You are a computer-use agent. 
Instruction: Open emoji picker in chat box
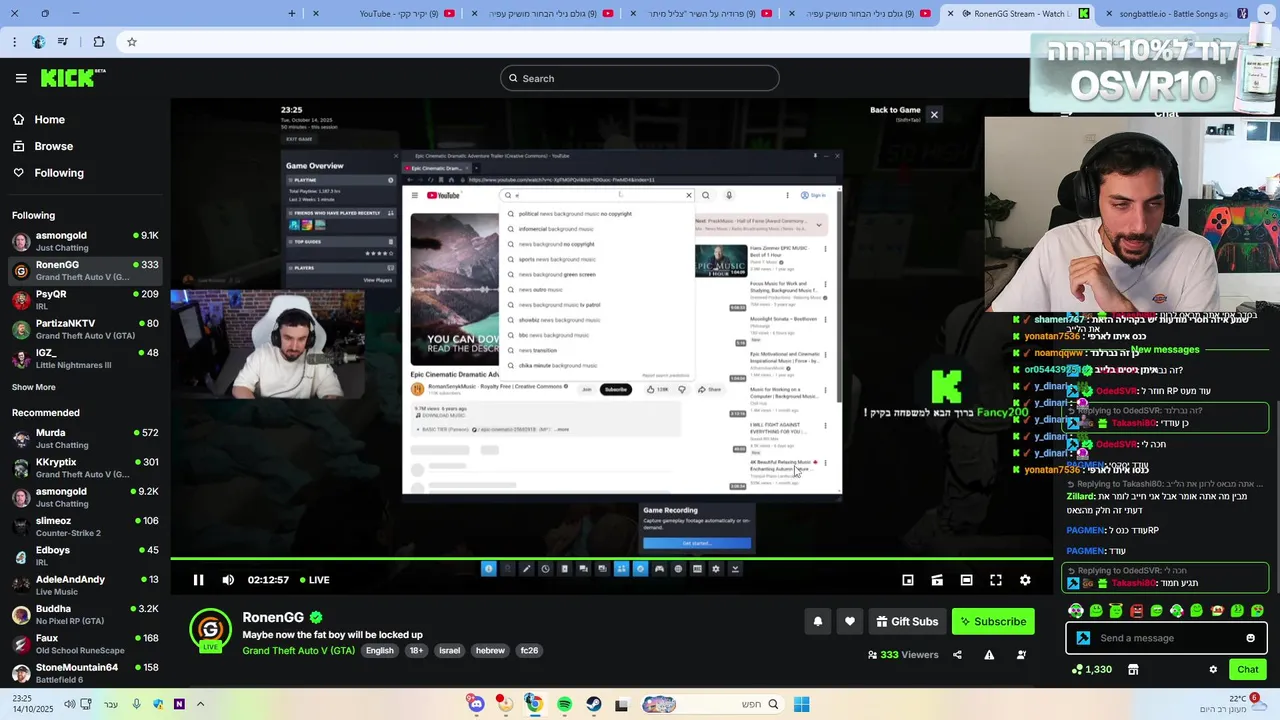tap(1250, 638)
